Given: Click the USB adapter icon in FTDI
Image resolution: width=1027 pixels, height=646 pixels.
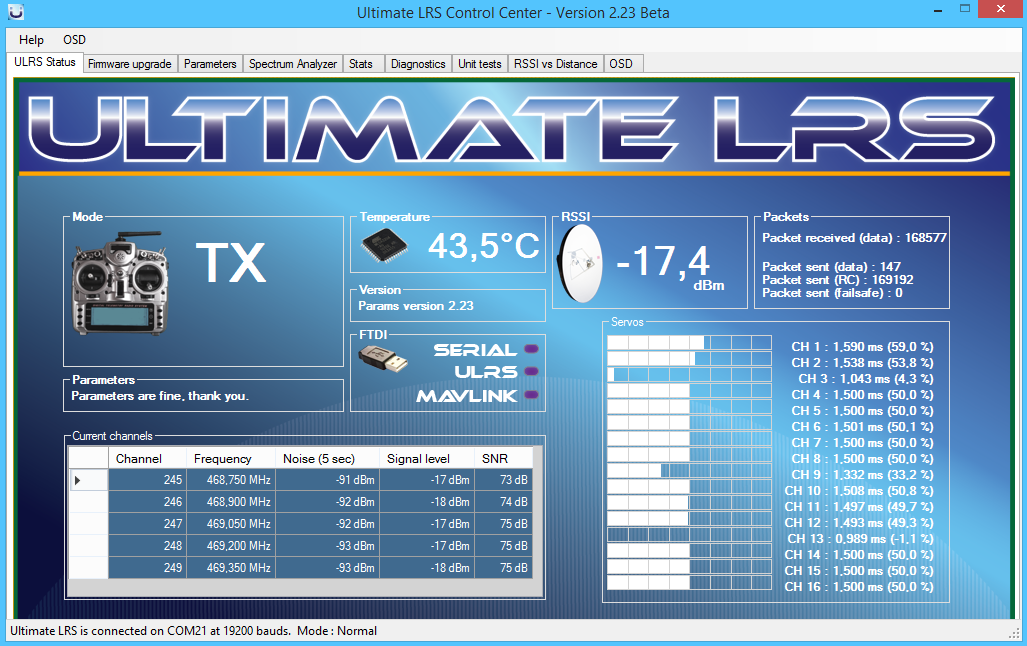Looking at the screenshot, I should (383, 358).
